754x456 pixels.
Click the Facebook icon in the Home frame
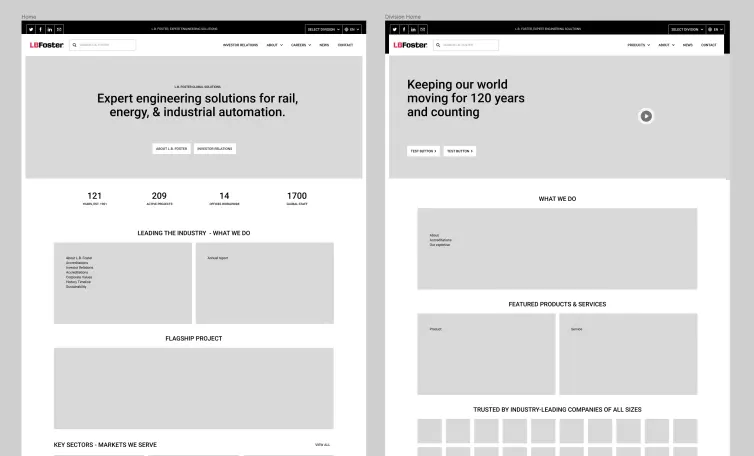click(40, 29)
